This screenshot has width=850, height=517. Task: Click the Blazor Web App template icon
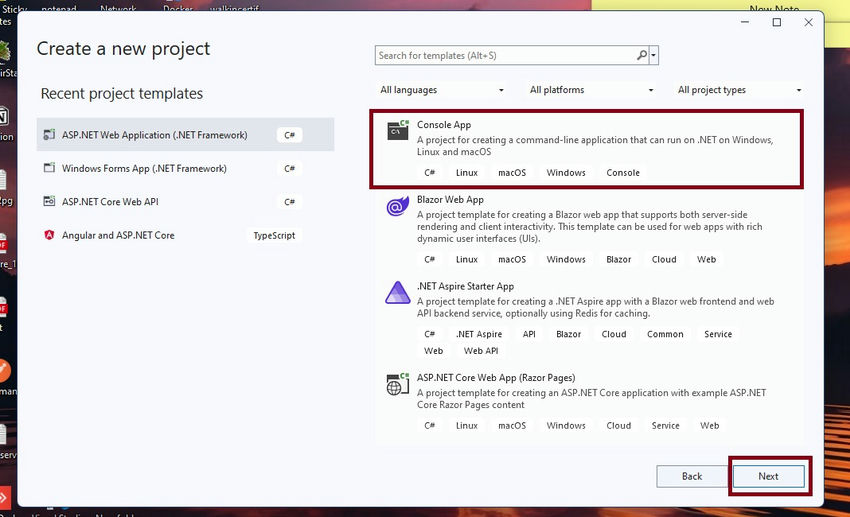pos(397,206)
